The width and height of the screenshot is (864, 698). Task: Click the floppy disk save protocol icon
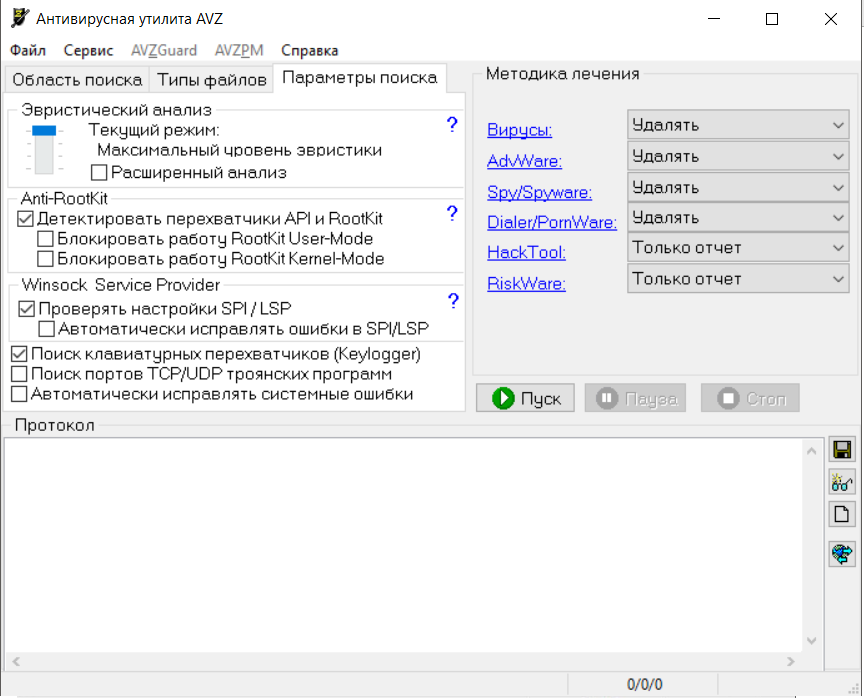(842, 450)
